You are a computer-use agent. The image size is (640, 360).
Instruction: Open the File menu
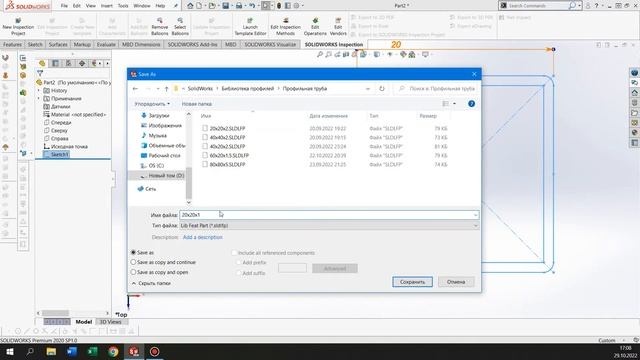click(x=64, y=6)
